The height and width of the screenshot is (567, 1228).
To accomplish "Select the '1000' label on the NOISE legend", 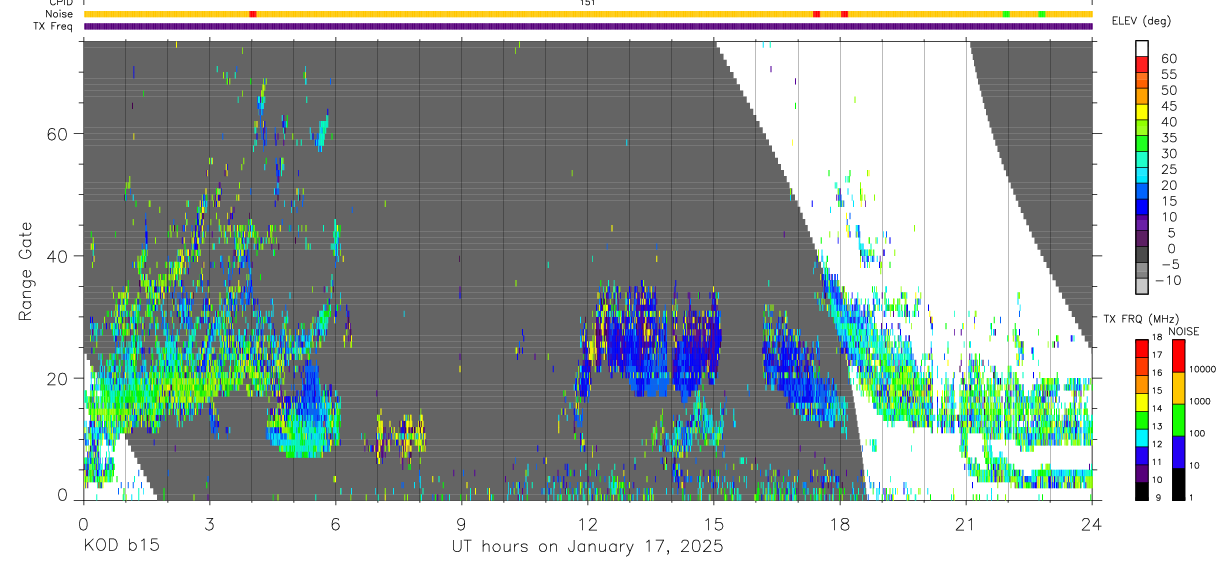I will point(1200,401).
